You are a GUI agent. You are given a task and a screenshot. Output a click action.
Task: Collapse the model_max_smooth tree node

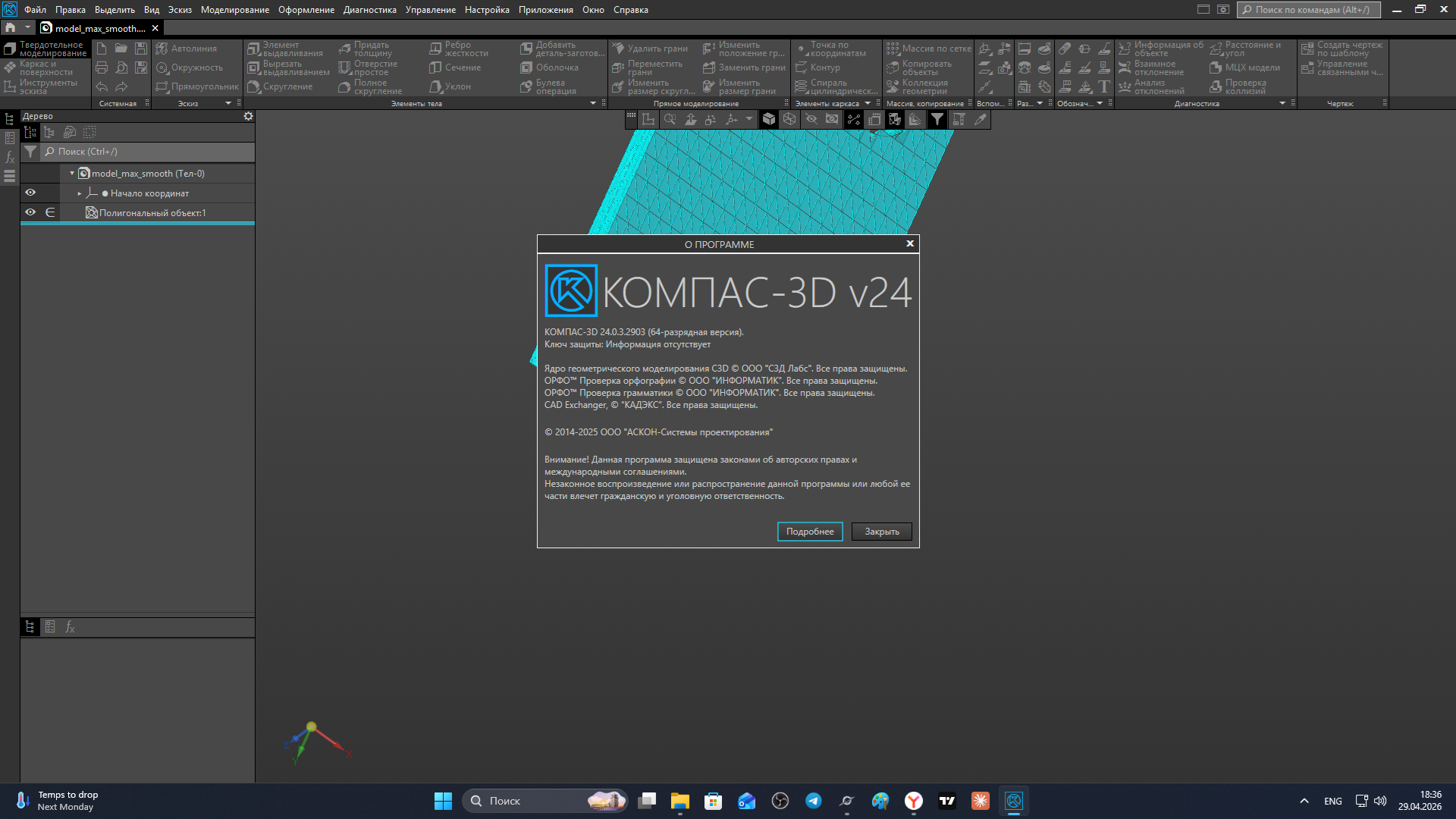[x=72, y=174]
